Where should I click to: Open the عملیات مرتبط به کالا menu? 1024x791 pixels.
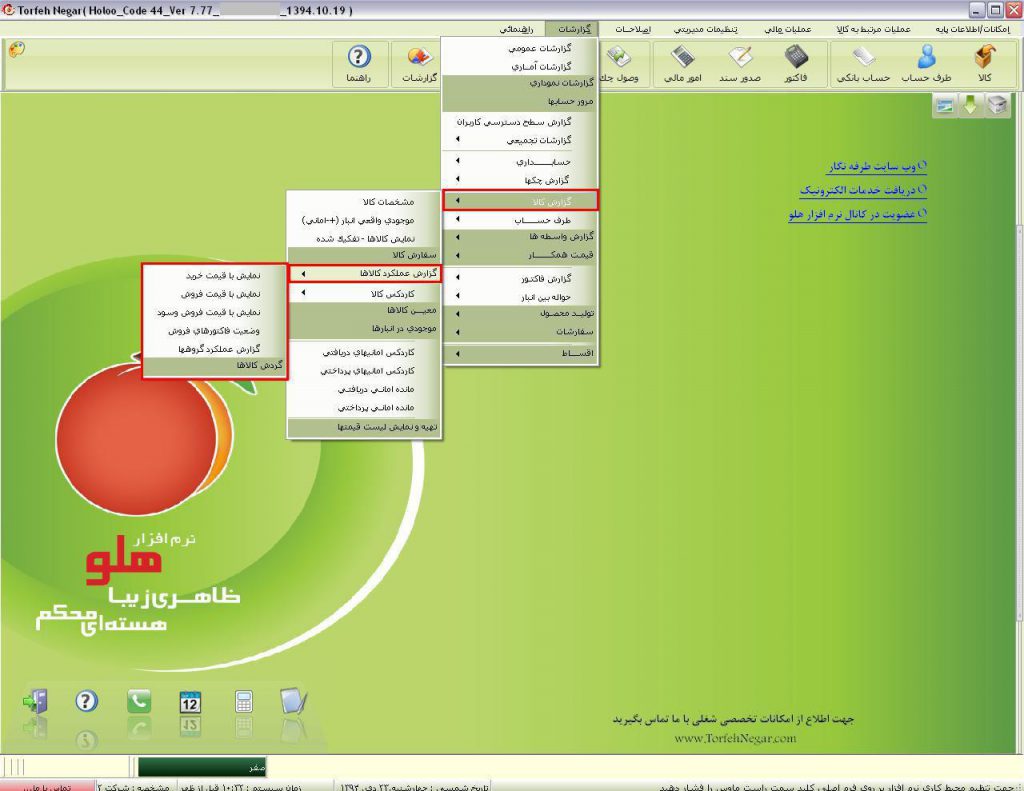[x=873, y=29]
